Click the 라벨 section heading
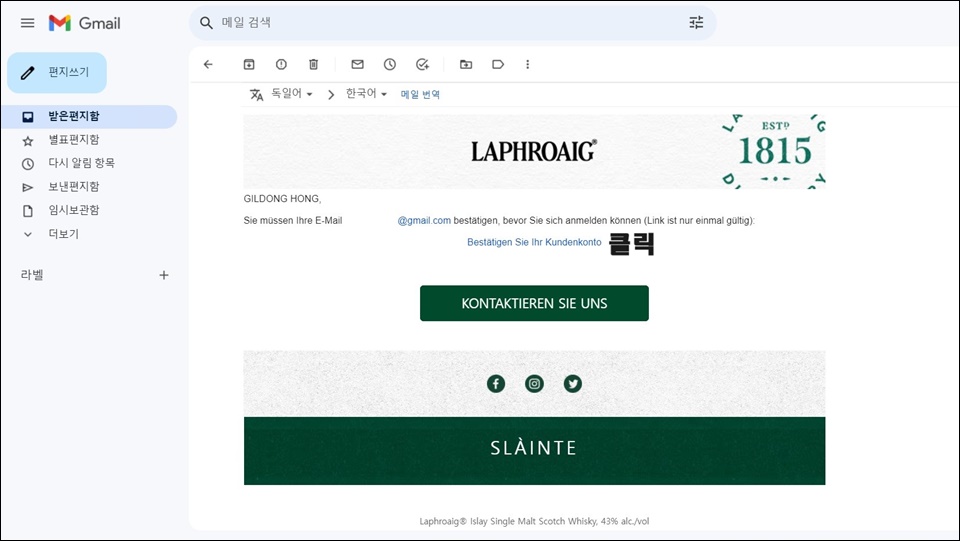 click(x=32, y=275)
